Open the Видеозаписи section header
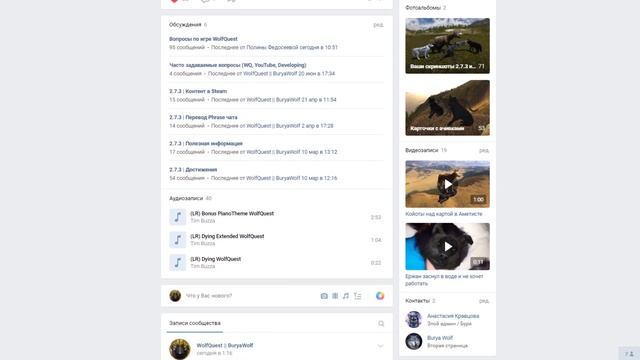 (x=422, y=151)
